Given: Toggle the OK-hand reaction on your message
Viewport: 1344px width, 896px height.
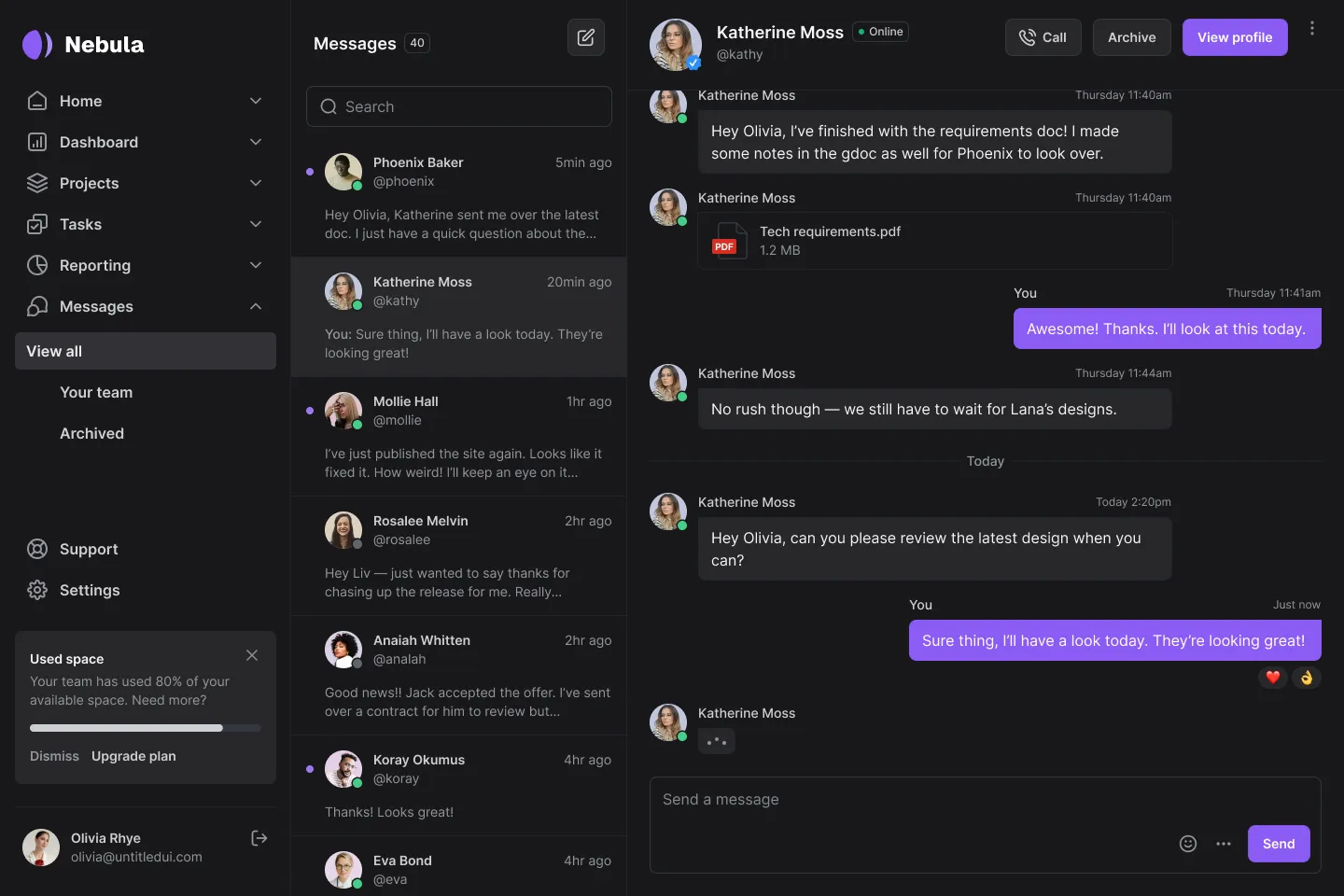Looking at the screenshot, I should click(x=1307, y=678).
